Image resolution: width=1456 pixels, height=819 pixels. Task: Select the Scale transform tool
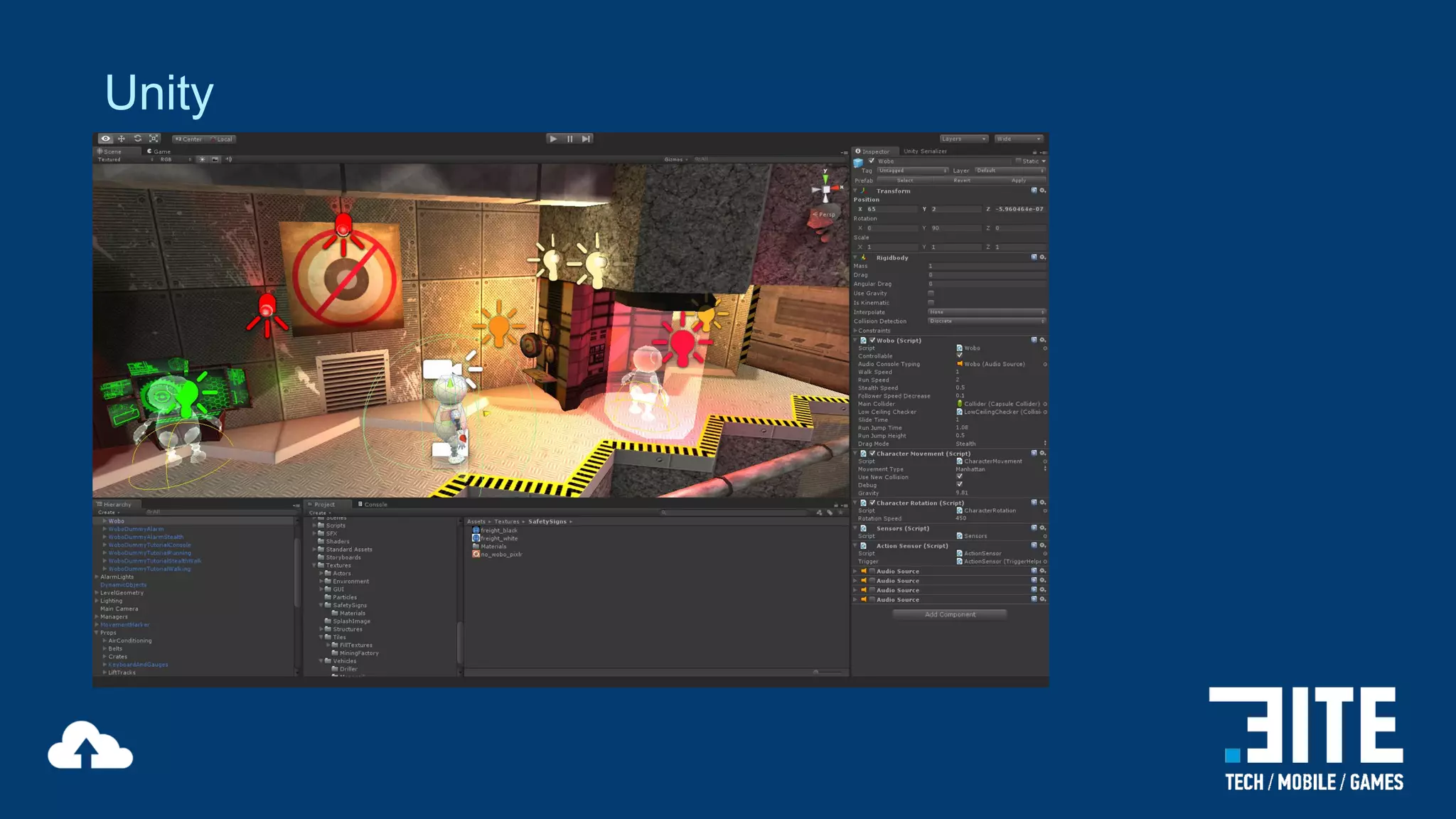coord(154,139)
